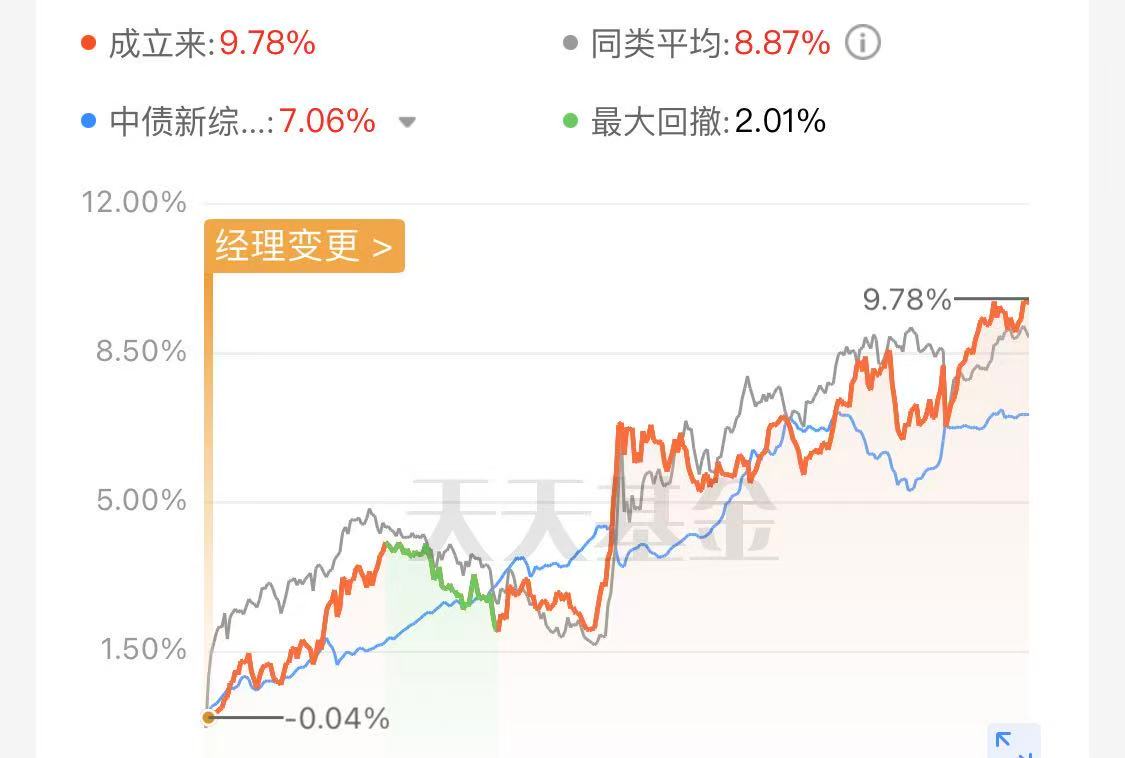
Task: Open the info icon beside 同类平均
Action: [862, 42]
